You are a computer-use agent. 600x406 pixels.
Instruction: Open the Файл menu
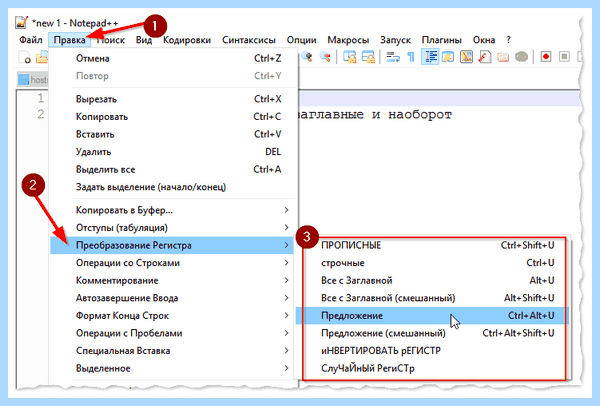coord(31,40)
